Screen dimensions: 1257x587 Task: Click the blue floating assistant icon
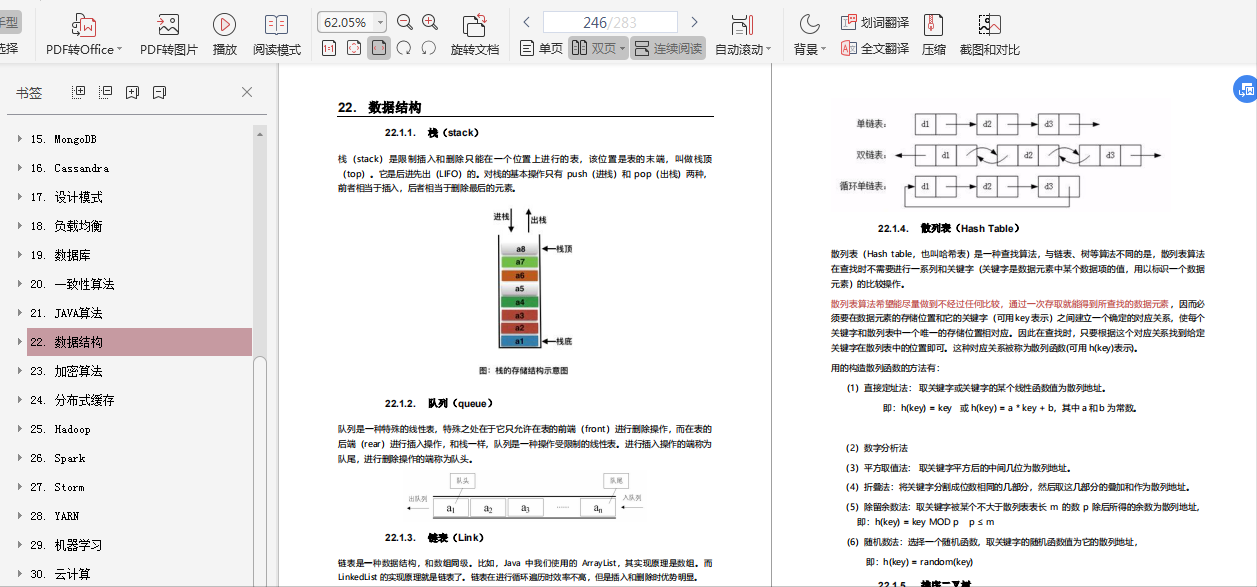pyautogui.click(x=1245, y=90)
